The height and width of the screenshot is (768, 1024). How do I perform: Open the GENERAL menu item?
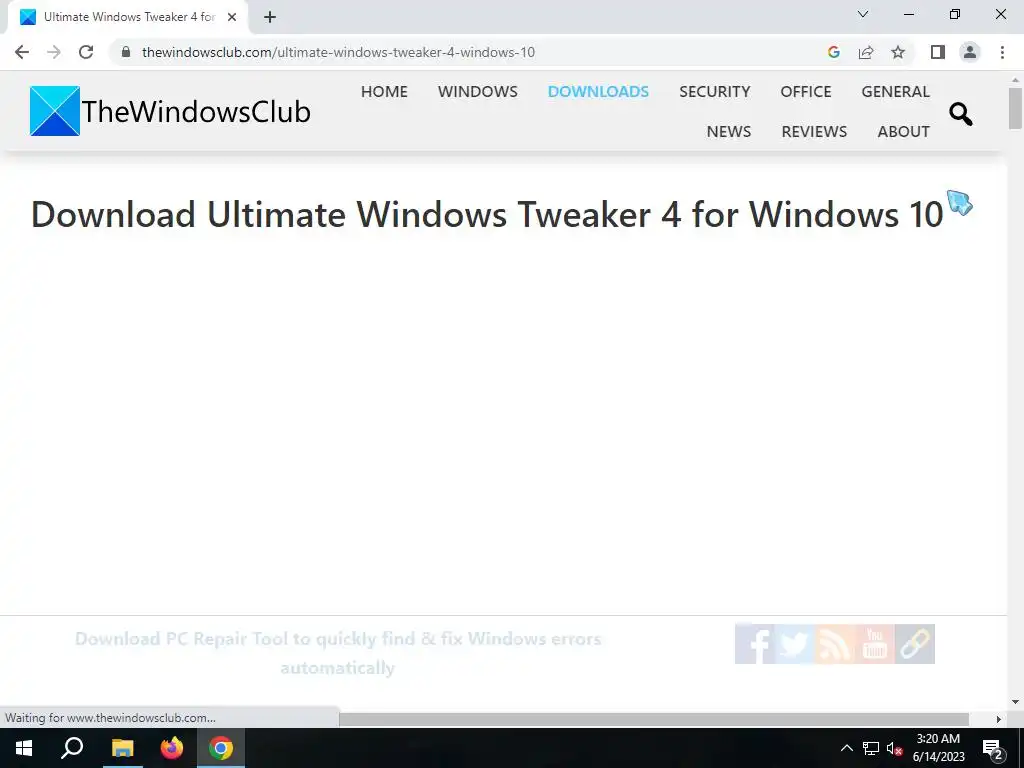coord(895,91)
